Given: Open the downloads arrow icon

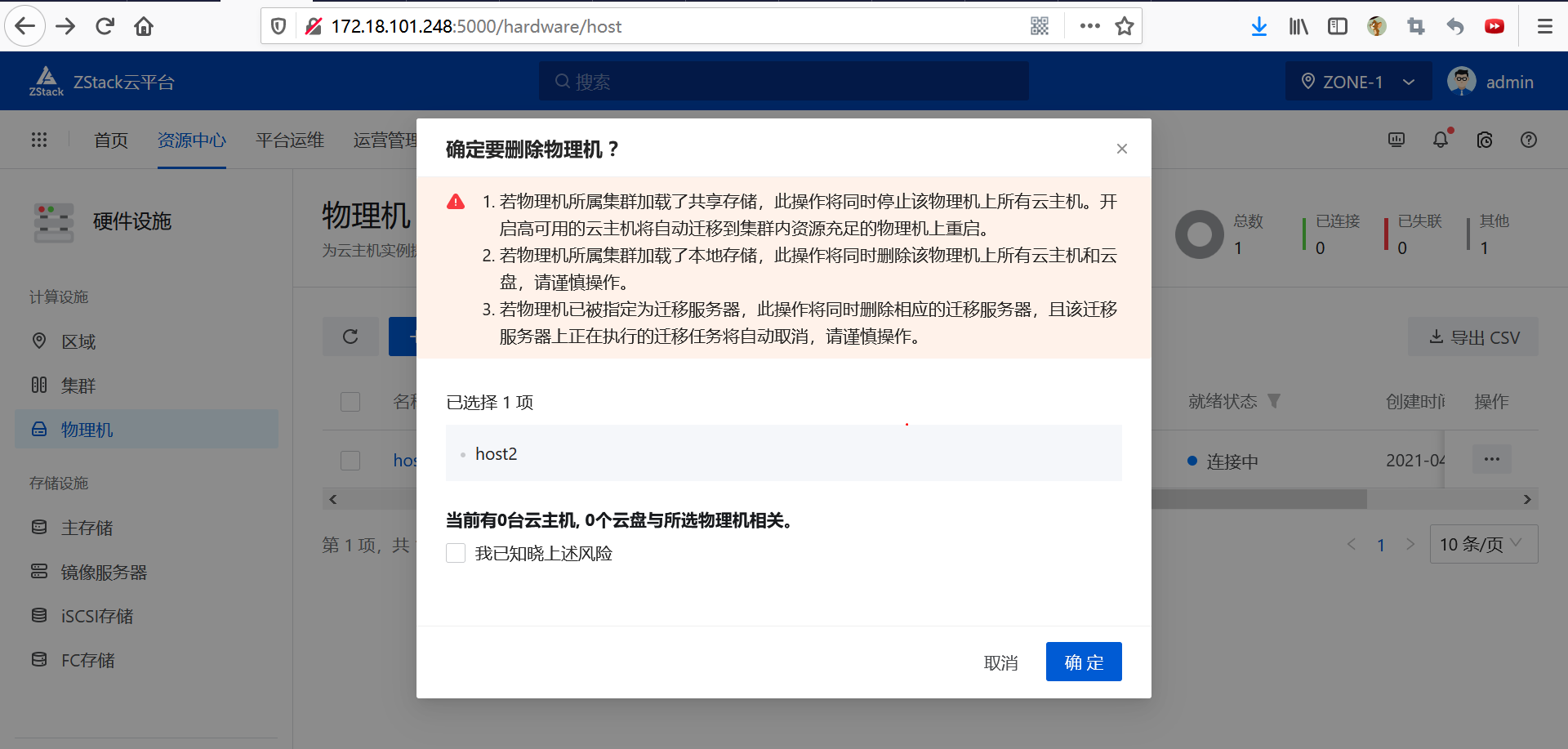Looking at the screenshot, I should pyautogui.click(x=1259, y=26).
